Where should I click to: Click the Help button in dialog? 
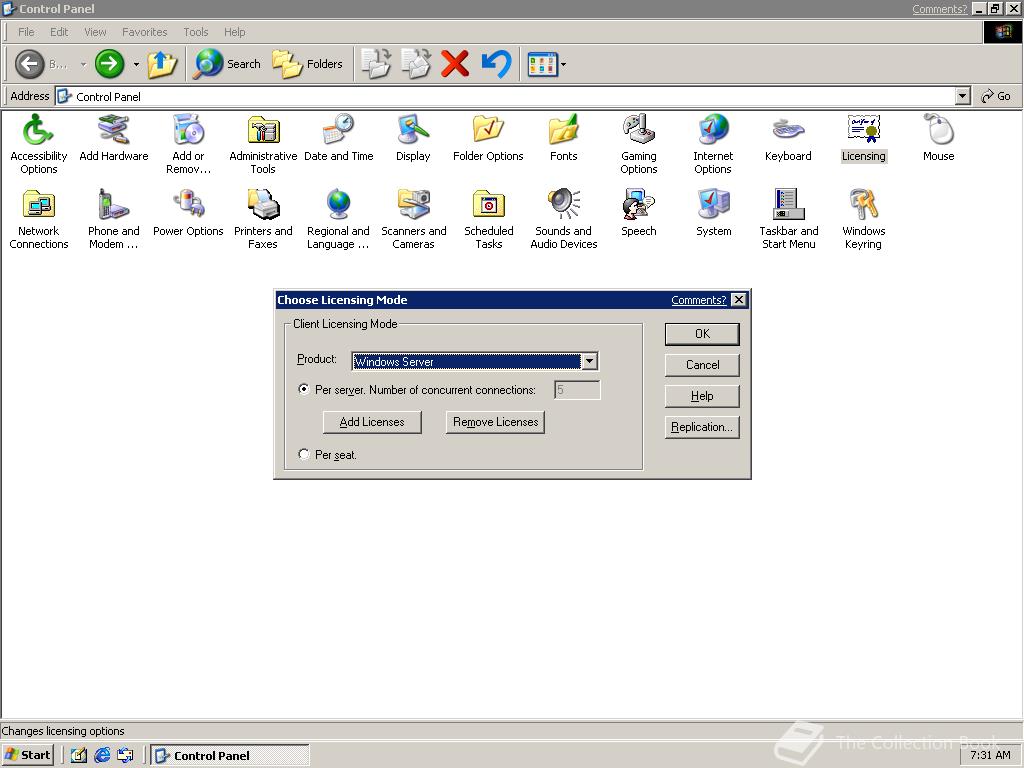point(702,396)
